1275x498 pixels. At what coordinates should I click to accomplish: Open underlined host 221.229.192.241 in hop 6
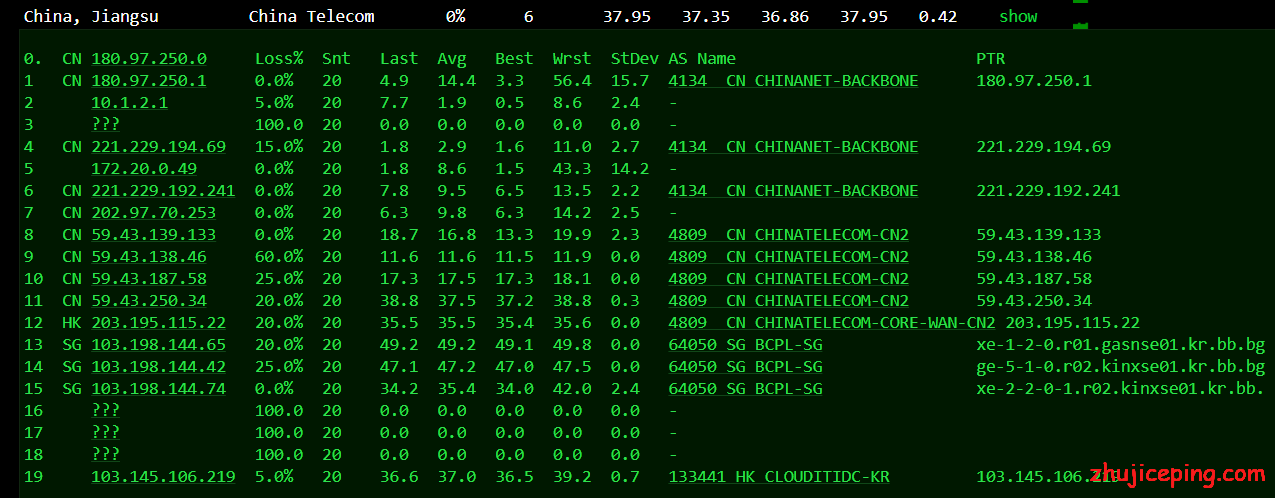pos(163,191)
